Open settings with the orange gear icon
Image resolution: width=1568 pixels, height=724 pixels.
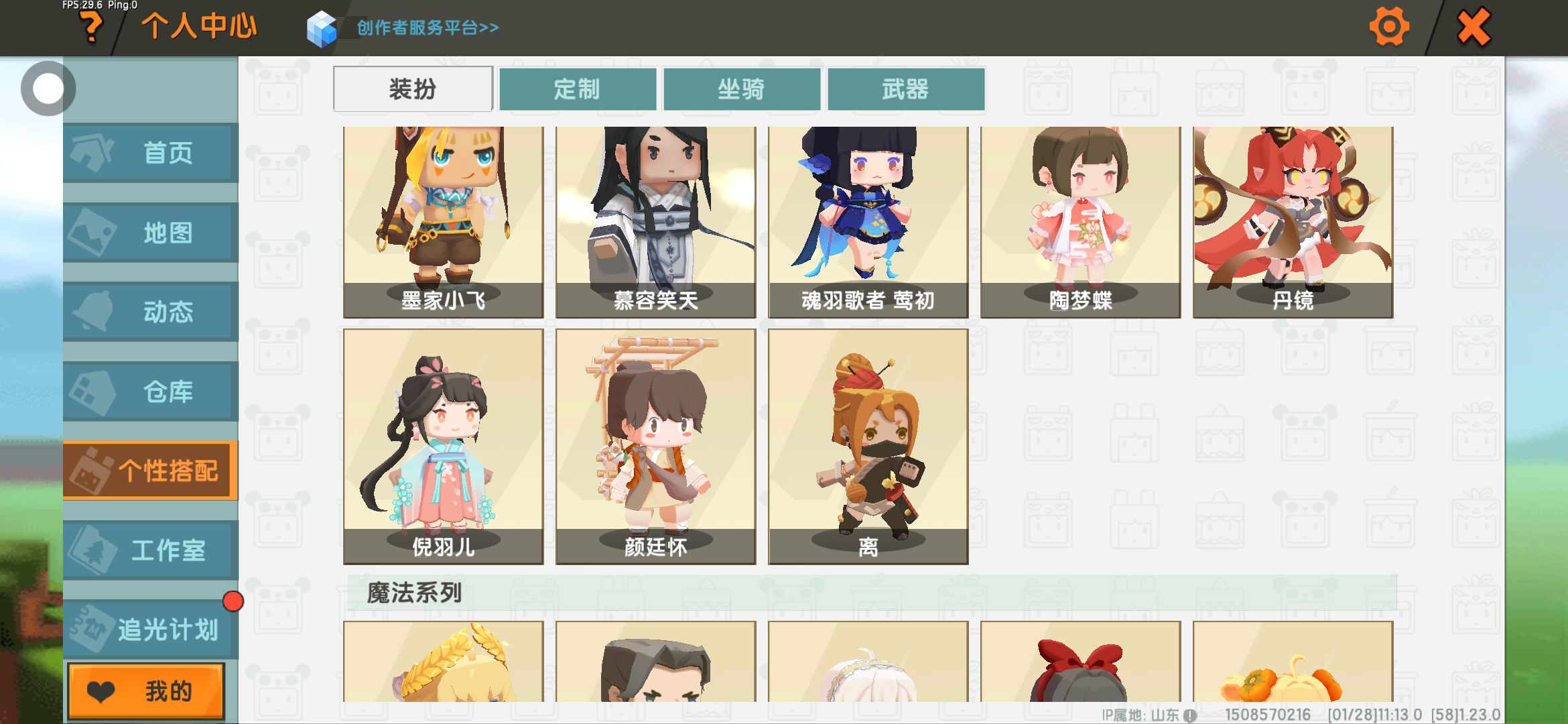click(x=1388, y=27)
